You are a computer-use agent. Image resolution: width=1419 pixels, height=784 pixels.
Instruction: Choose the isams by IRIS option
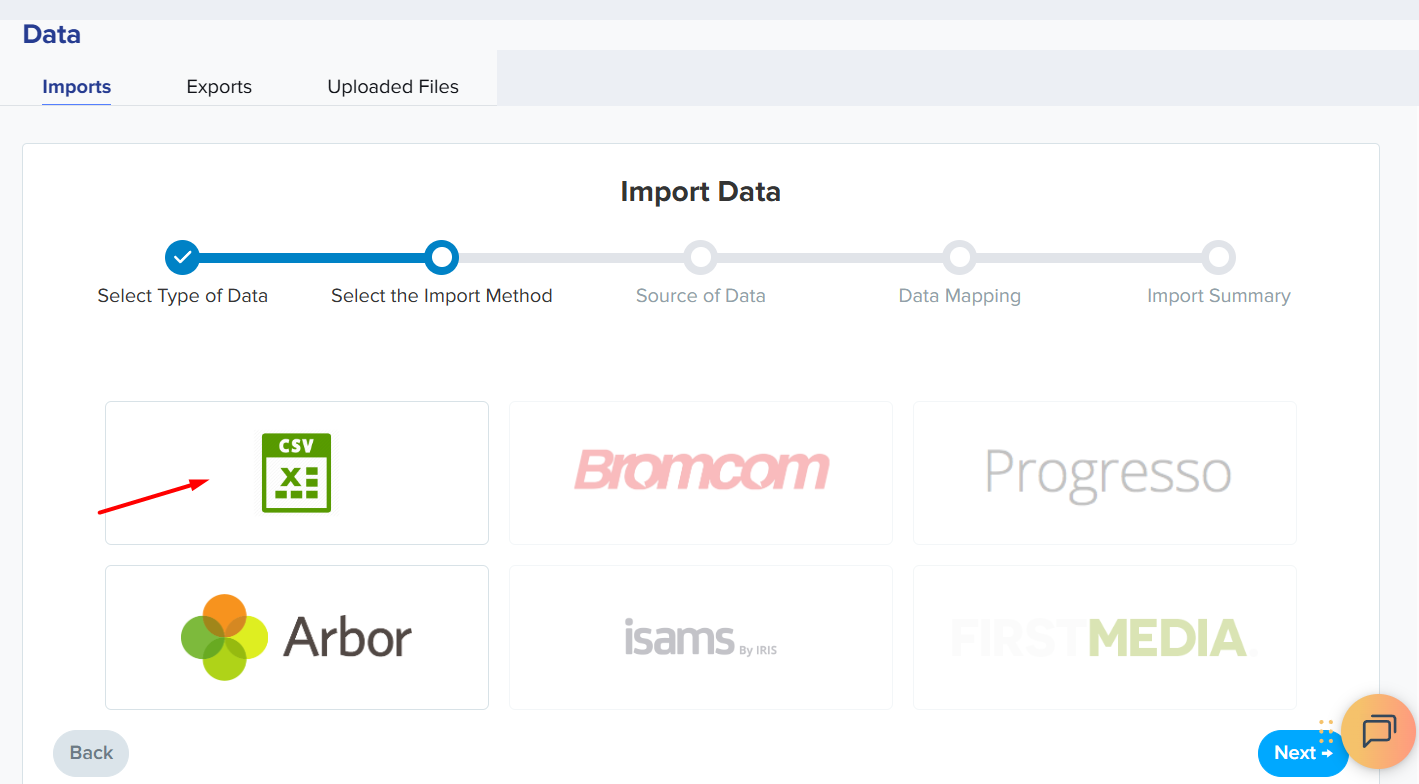[700, 637]
